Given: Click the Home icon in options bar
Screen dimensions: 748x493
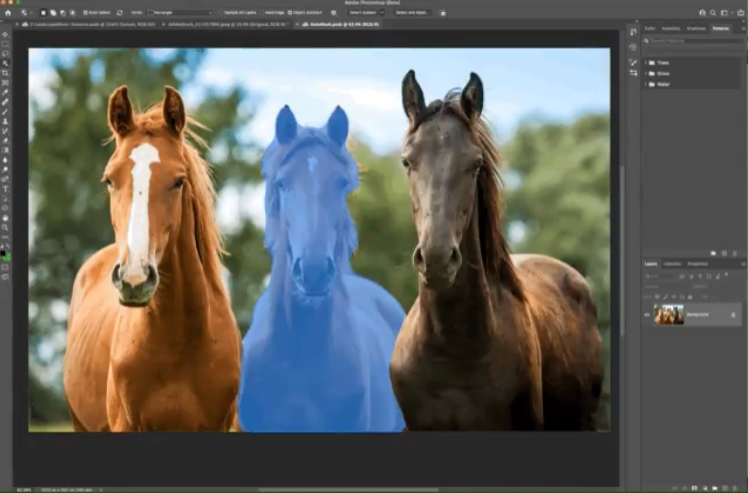Looking at the screenshot, I should click(x=8, y=13).
